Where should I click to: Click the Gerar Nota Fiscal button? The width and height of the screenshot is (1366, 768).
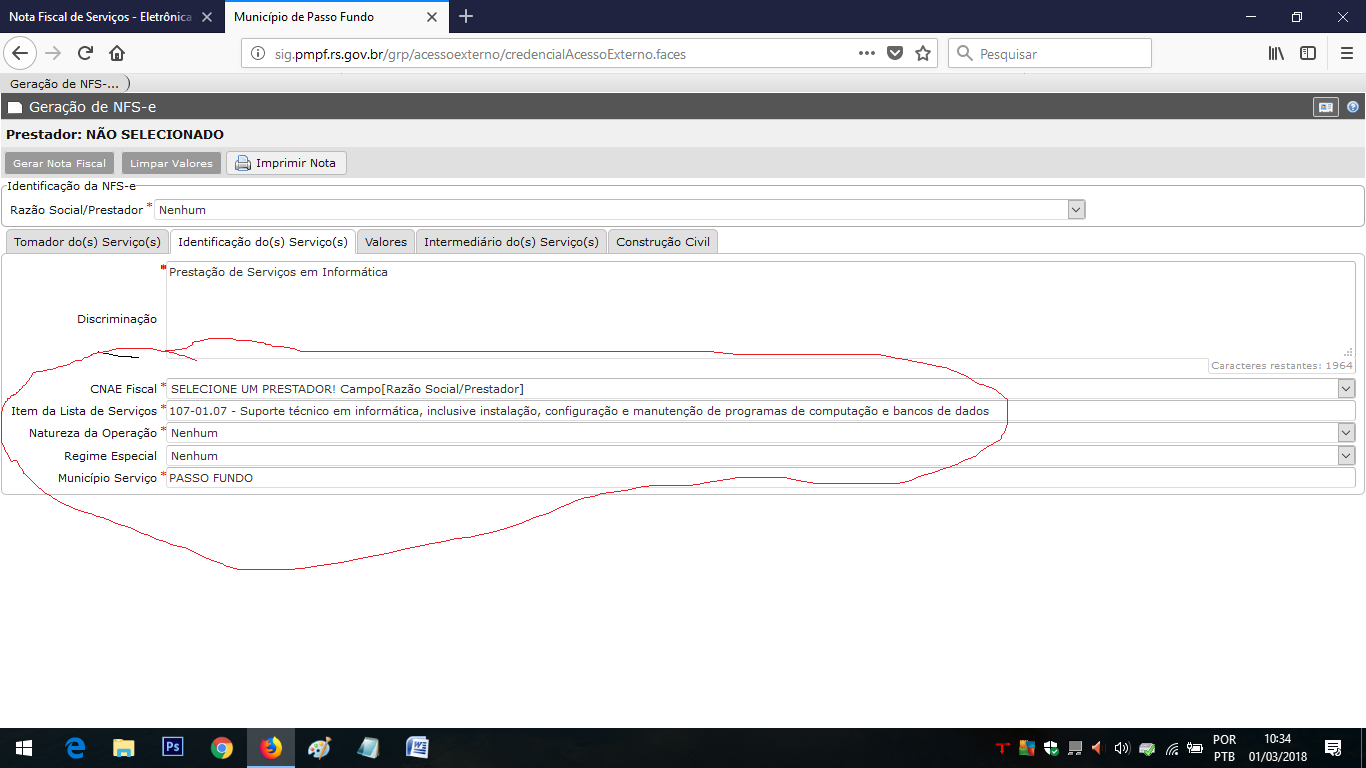tap(59, 163)
